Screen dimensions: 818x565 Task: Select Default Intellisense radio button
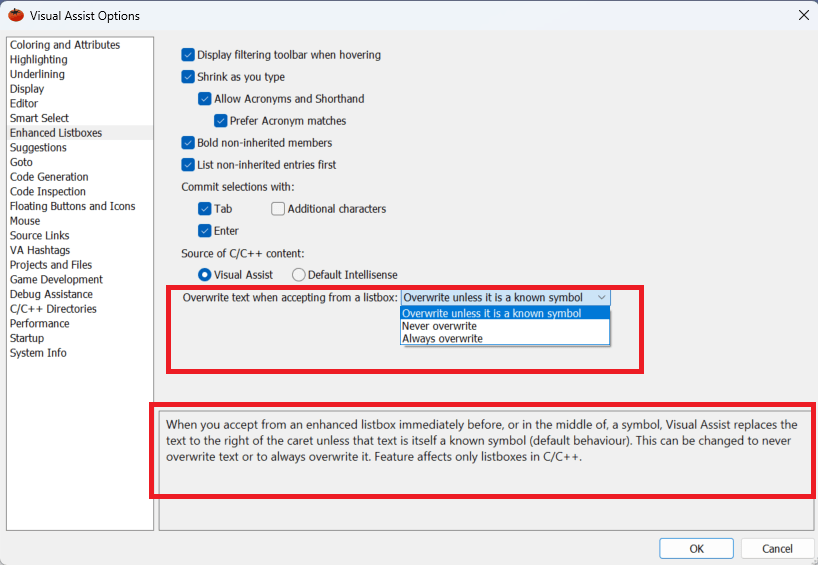click(298, 275)
